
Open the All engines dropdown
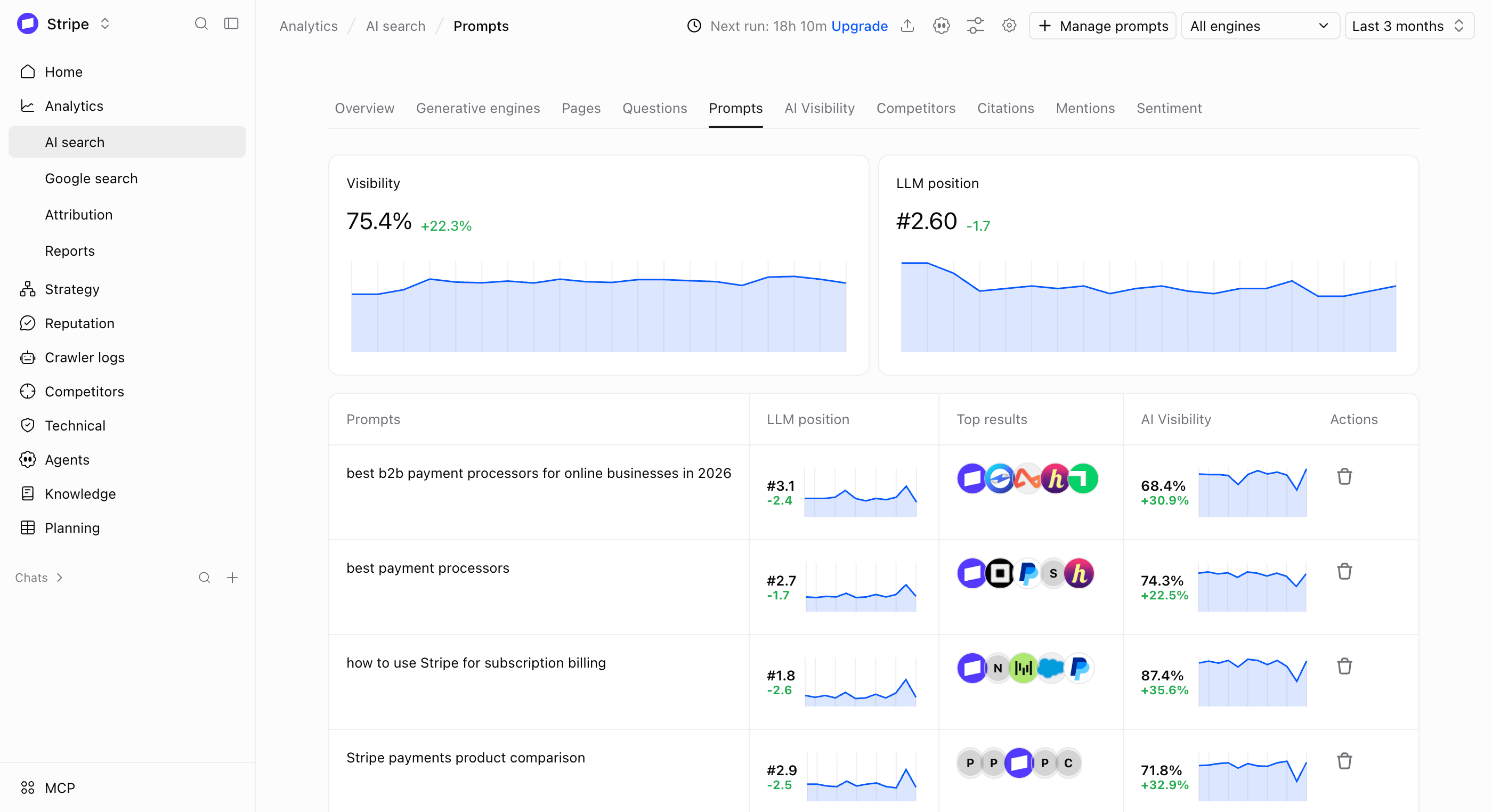click(1260, 26)
